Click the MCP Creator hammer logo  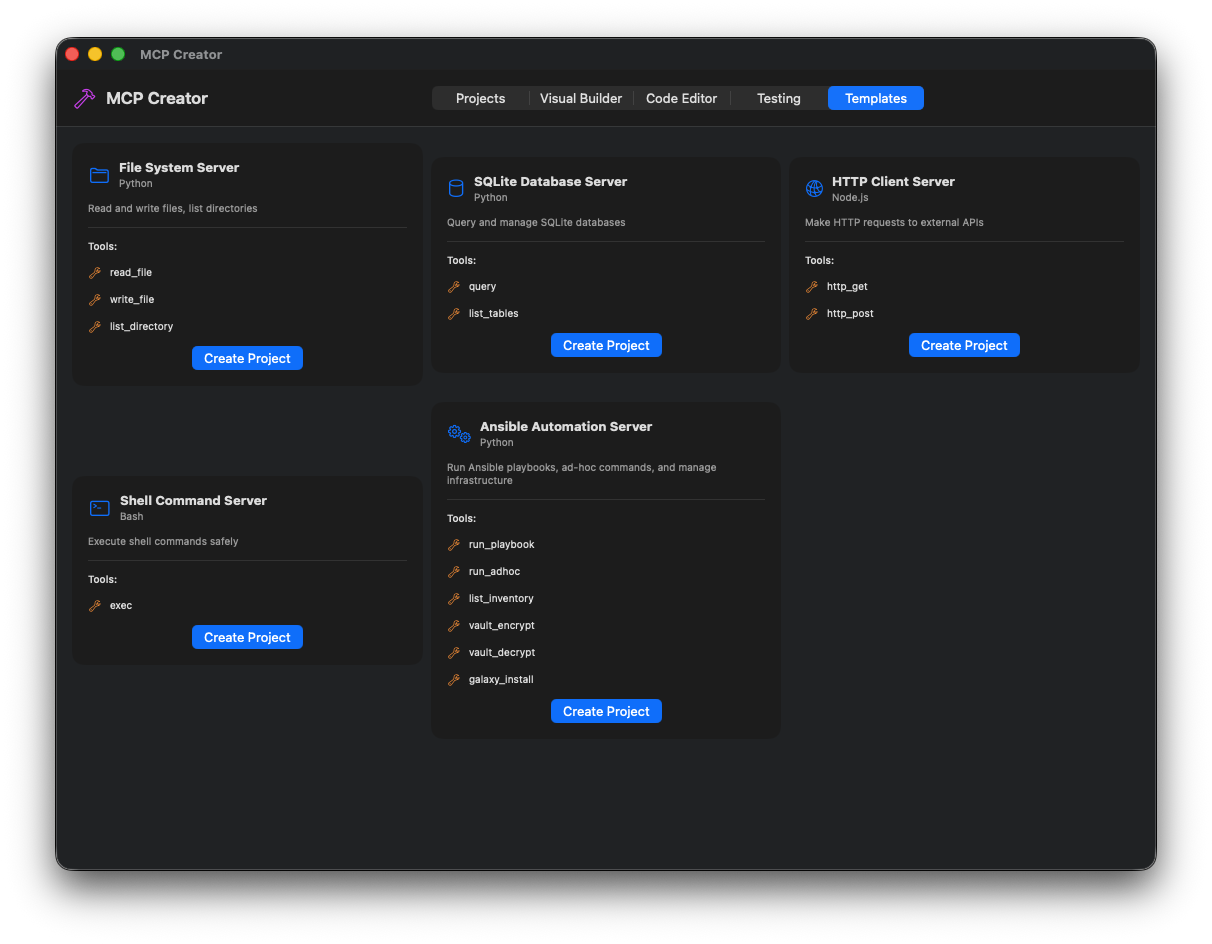[x=84, y=98]
